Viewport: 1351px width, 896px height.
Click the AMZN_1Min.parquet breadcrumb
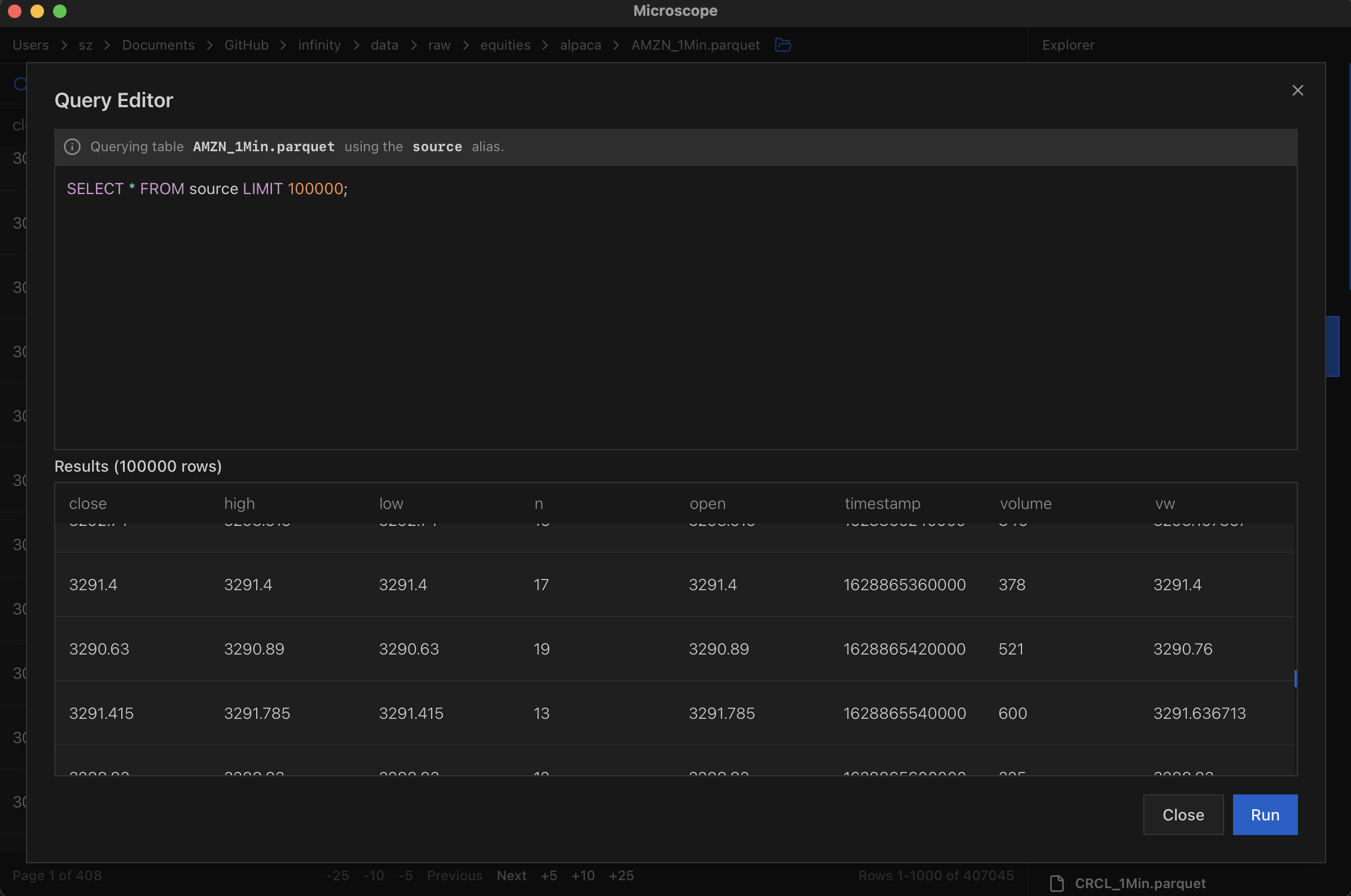click(x=695, y=45)
